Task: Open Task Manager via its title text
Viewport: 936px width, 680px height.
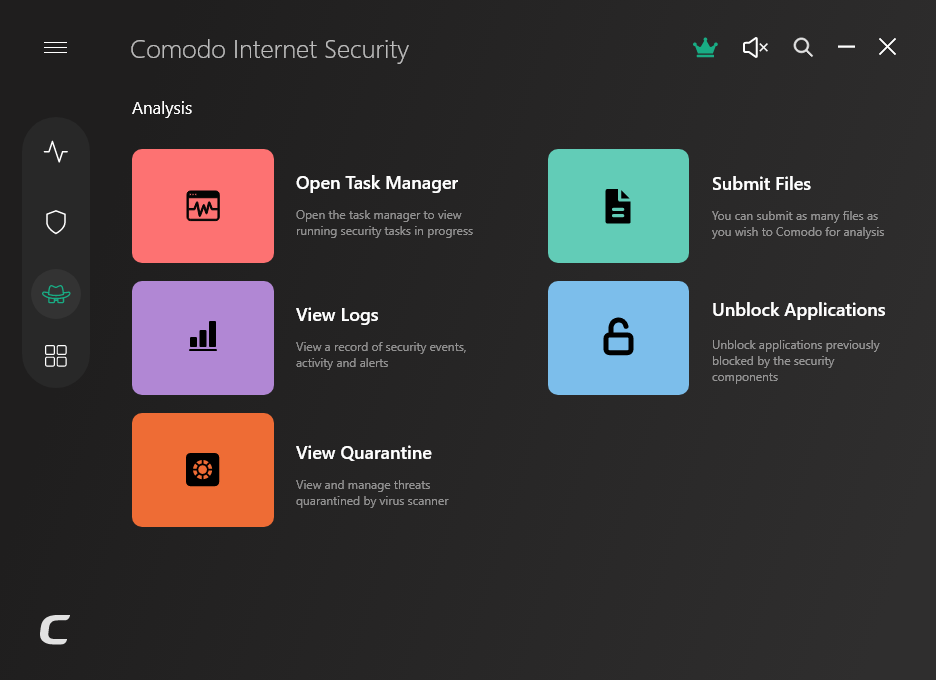Action: pyautogui.click(x=377, y=183)
